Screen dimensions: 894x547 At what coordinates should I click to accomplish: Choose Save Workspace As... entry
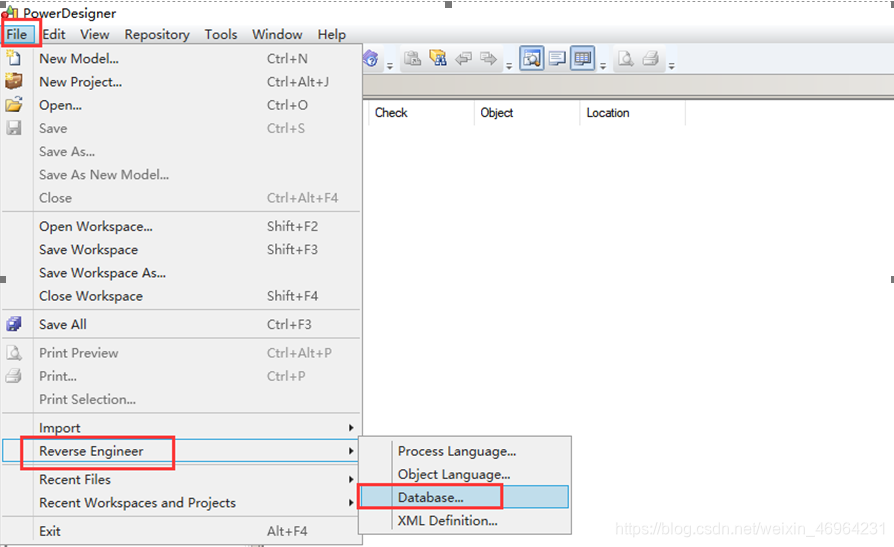pyautogui.click(x=181, y=273)
